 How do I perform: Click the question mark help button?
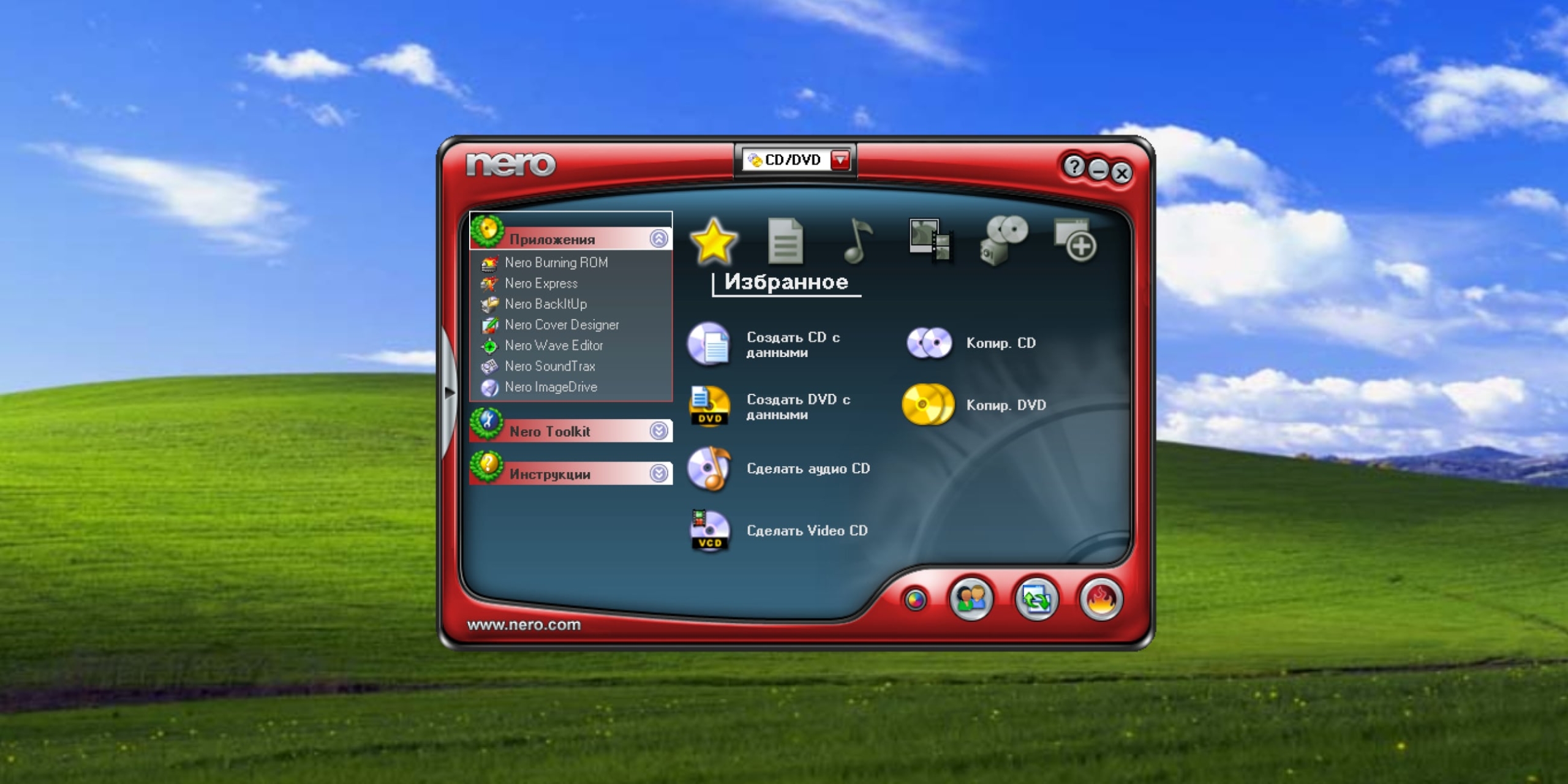pyautogui.click(x=1074, y=166)
